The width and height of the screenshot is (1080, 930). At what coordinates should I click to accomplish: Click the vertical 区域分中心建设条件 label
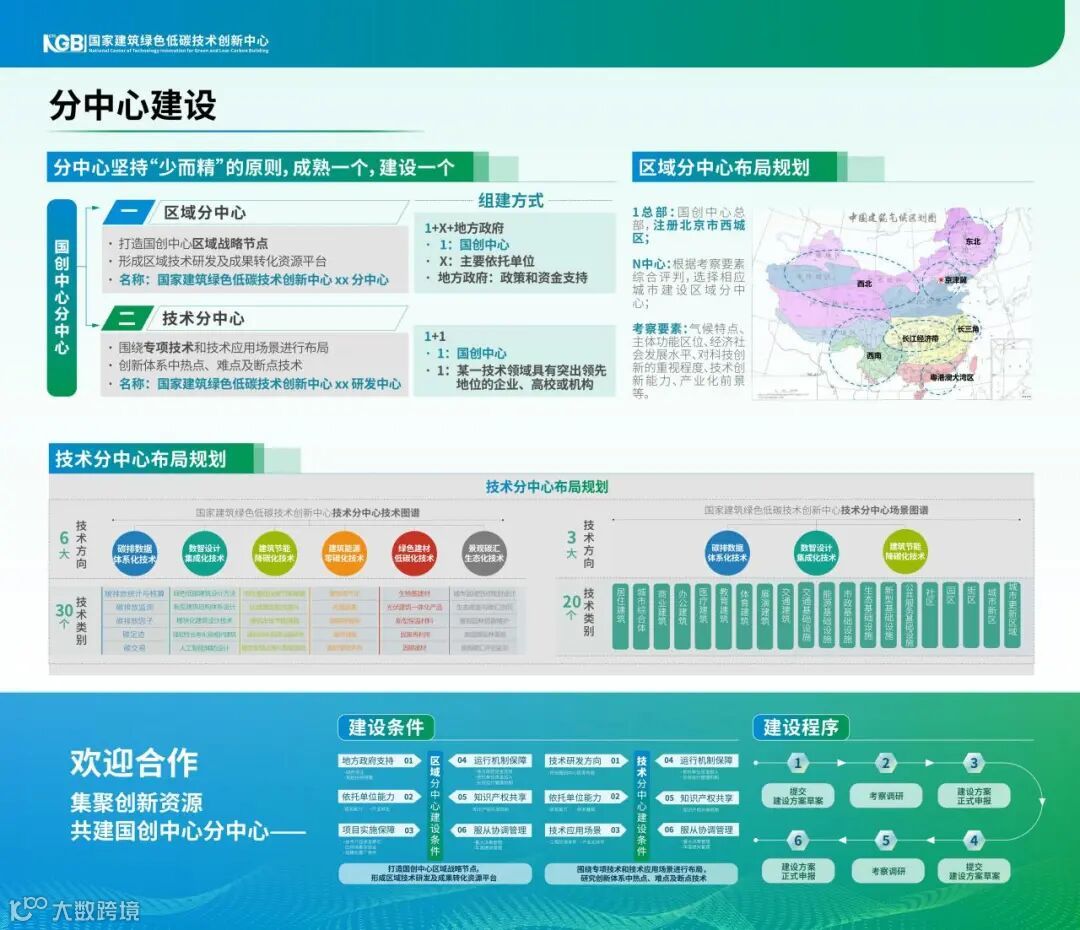point(435,805)
